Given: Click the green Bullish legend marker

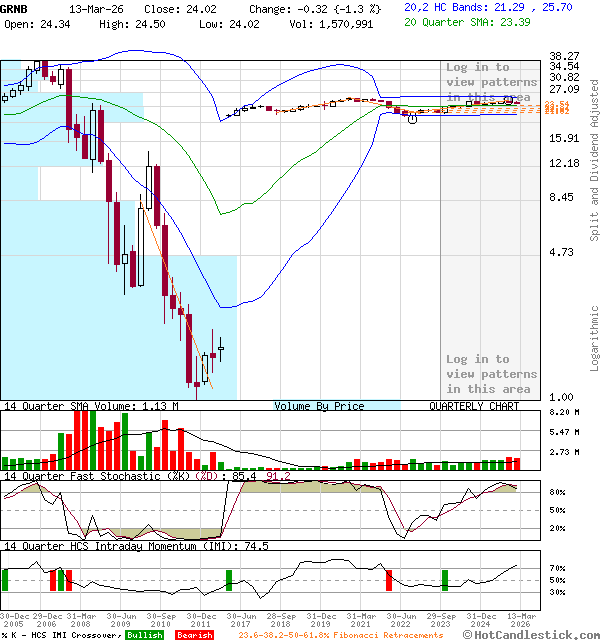Looking at the screenshot, I should click(x=146, y=635).
